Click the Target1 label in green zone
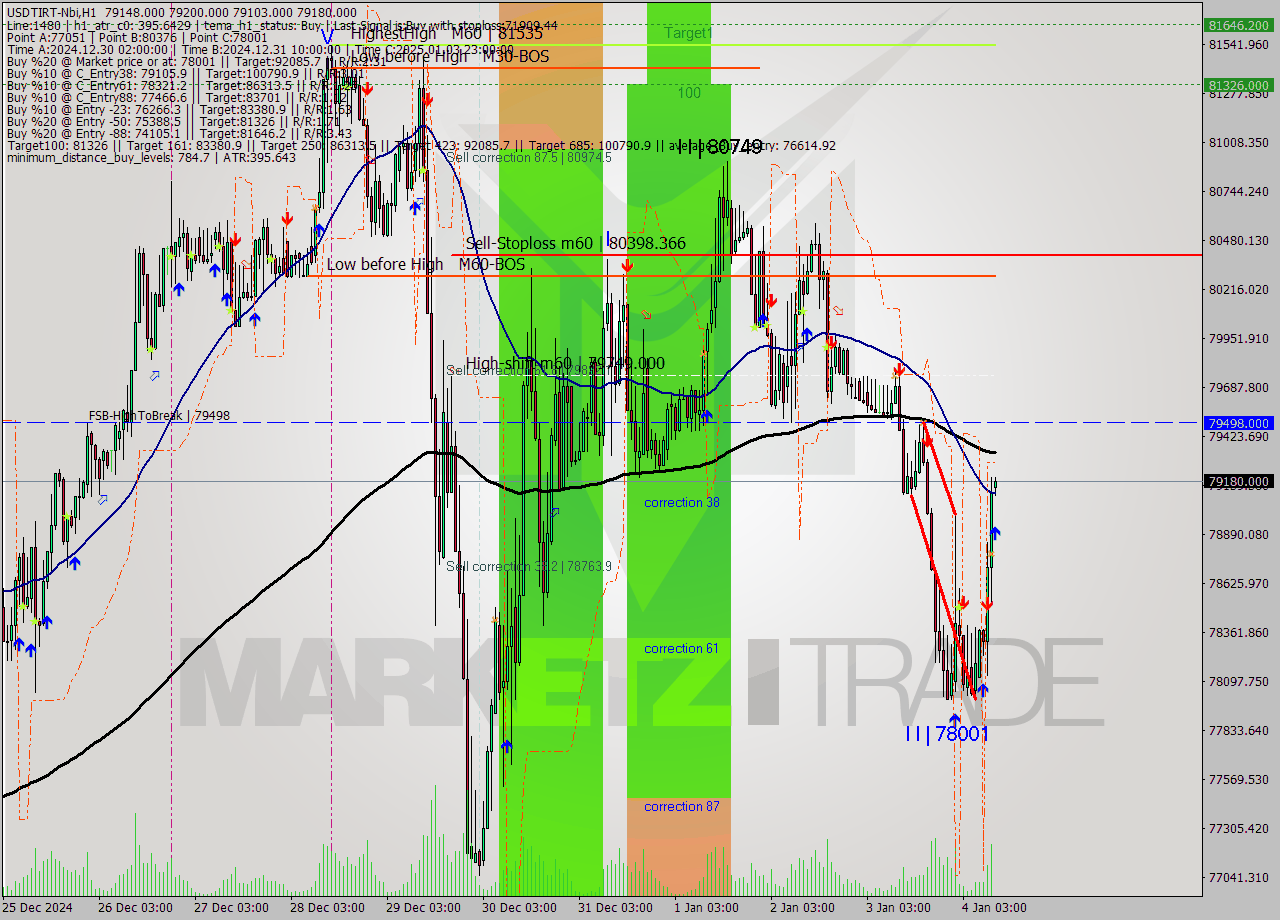Viewport: 1280px width, 920px height. (x=688, y=33)
